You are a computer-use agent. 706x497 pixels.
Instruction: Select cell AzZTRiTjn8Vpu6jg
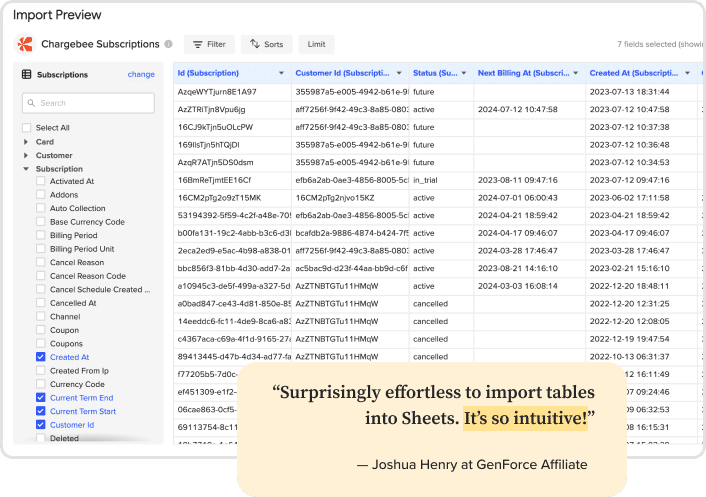point(232,109)
